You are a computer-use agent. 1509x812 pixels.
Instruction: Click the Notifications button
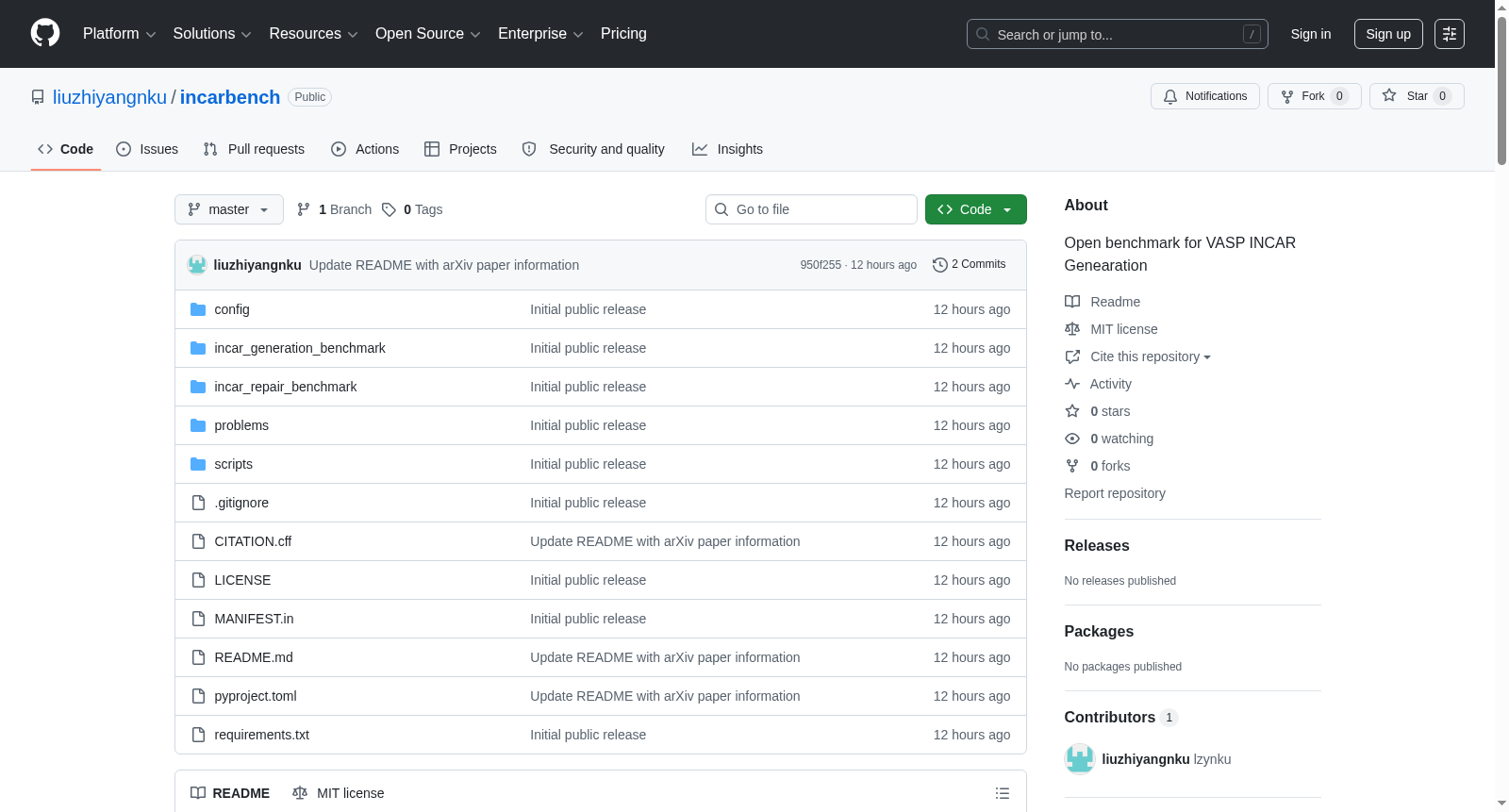tap(1205, 96)
